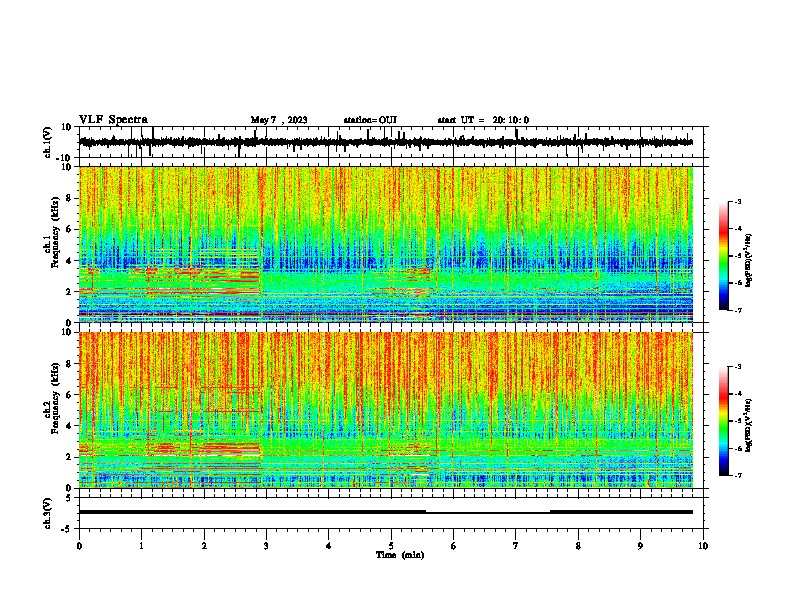Screen dimensions: 792x612
Task: Click the "-7" label on ch.1 color bar
Action: coord(737,311)
